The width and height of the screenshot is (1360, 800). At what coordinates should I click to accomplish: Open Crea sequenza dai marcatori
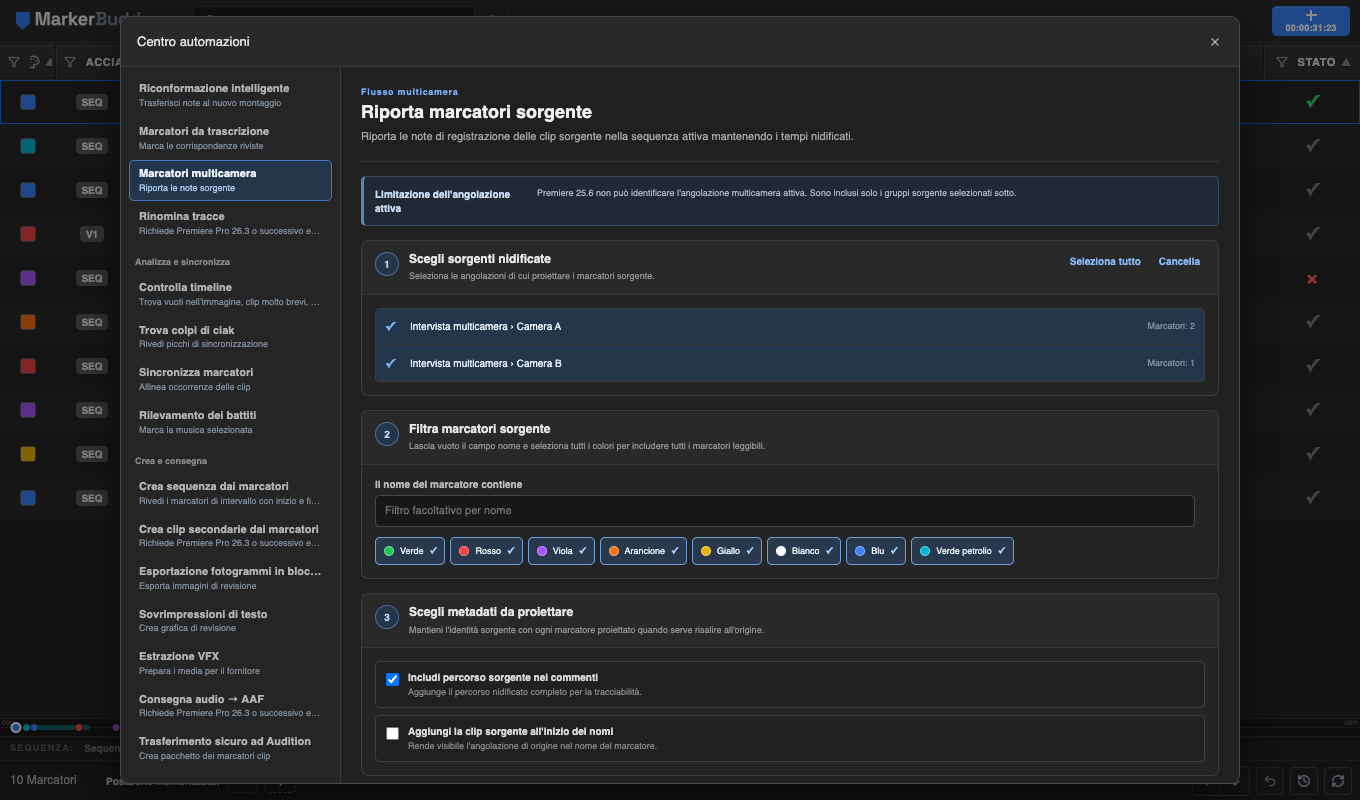(x=230, y=492)
